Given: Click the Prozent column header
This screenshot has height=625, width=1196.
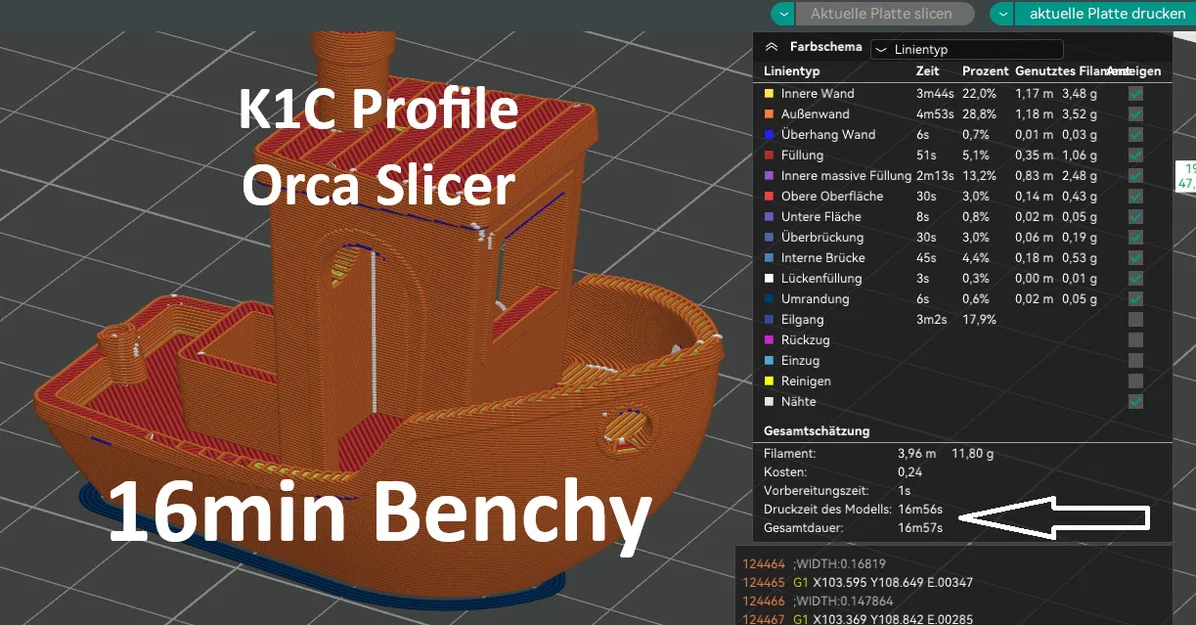Looking at the screenshot, I should click(x=985, y=71).
